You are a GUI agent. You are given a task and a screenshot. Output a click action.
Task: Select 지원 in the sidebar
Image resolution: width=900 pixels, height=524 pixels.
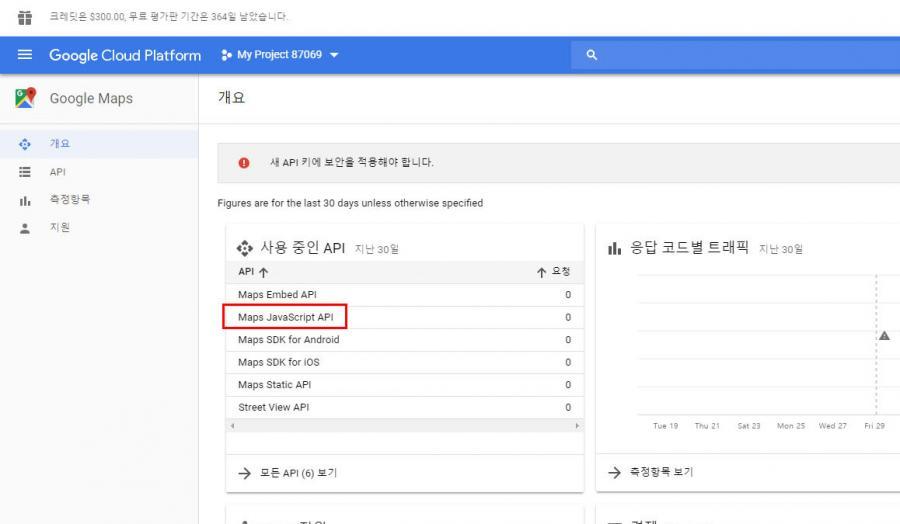click(60, 228)
